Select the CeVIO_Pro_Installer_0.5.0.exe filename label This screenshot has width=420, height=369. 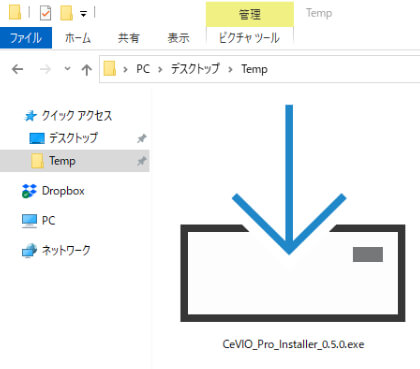293,344
